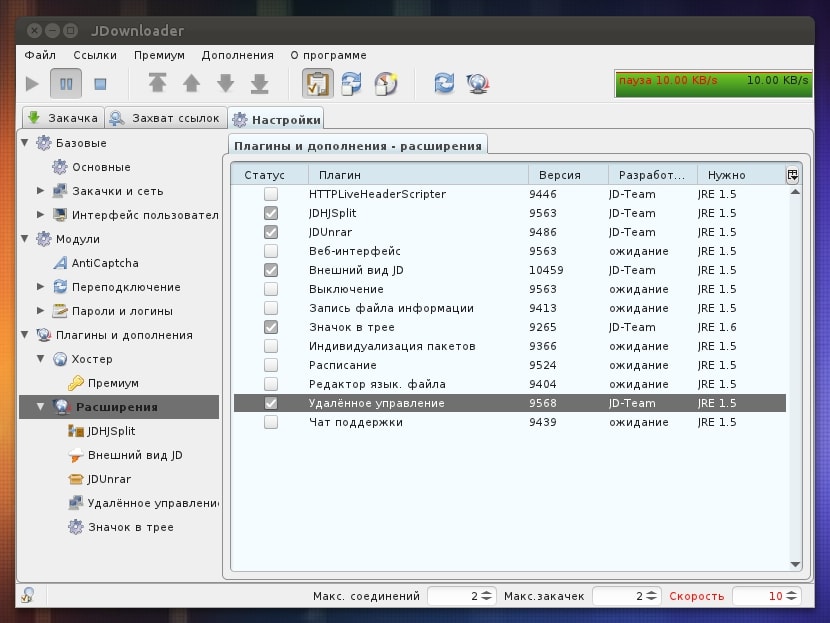Collapse the Расширения node arrow
The width and height of the screenshot is (830, 623).
tap(41, 407)
